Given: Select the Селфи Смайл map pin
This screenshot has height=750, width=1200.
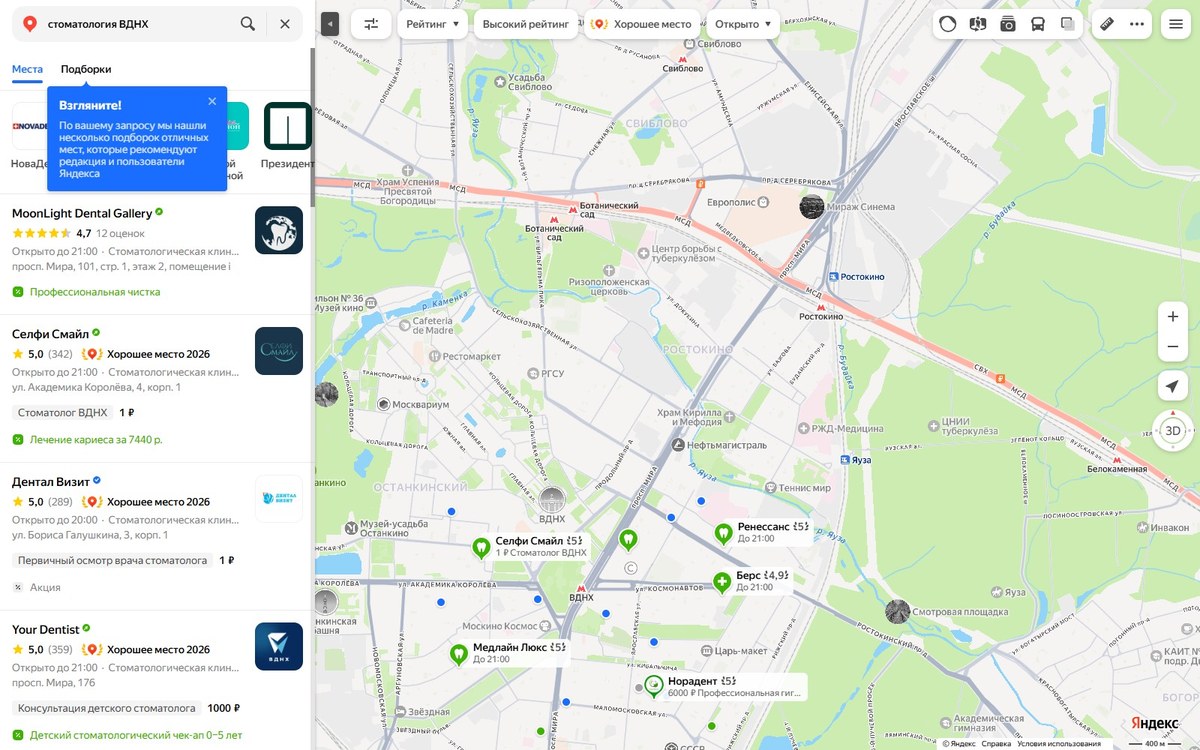Looking at the screenshot, I should pos(481,547).
